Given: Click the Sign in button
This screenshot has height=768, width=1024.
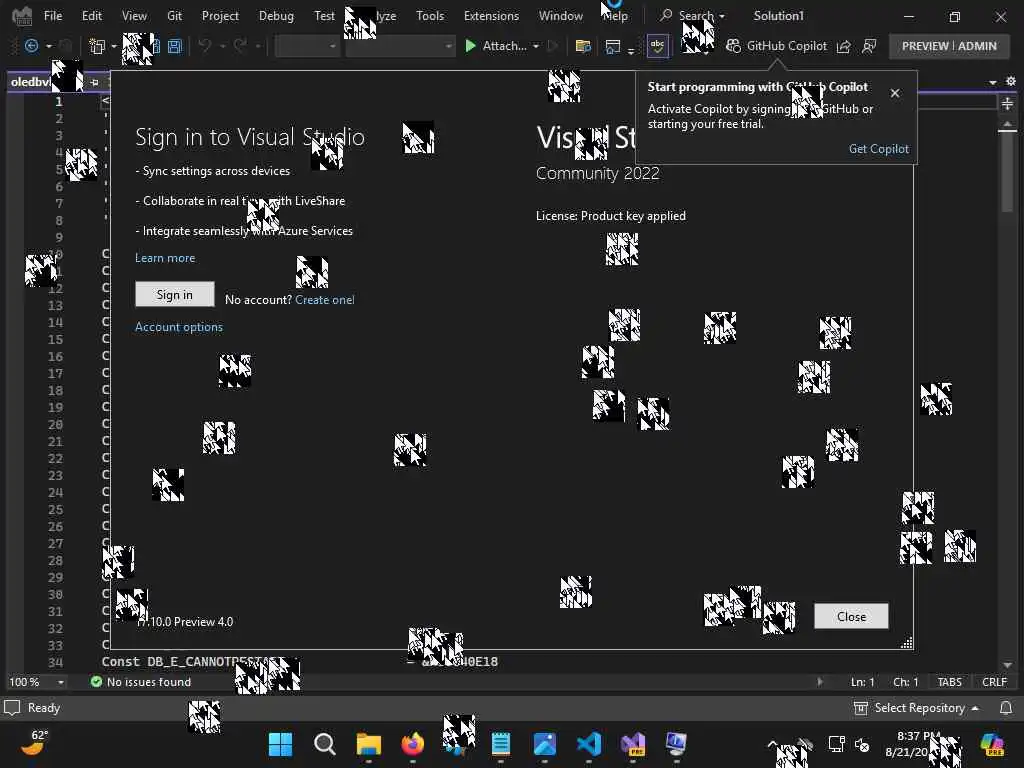Looking at the screenshot, I should [x=174, y=295].
